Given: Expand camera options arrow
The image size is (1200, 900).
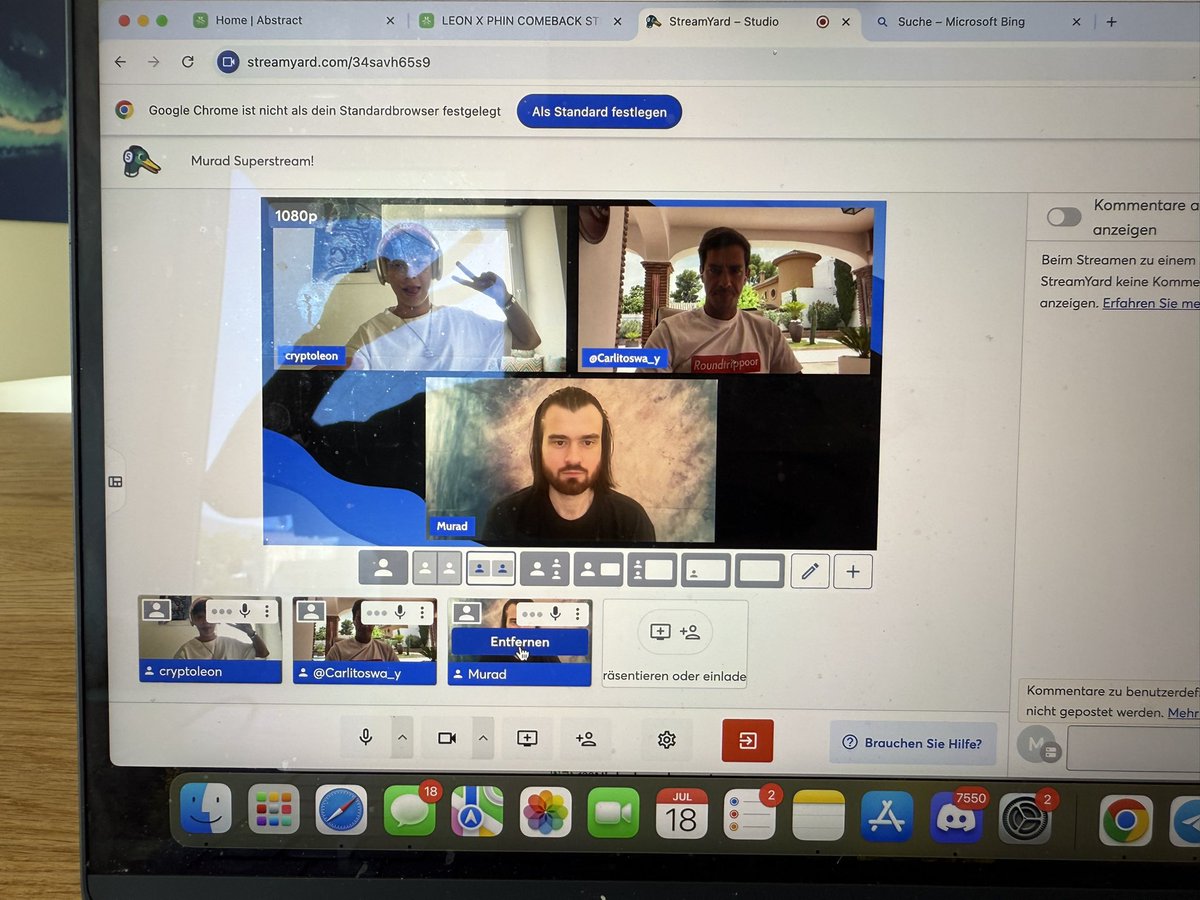Looking at the screenshot, I should [483, 738].
